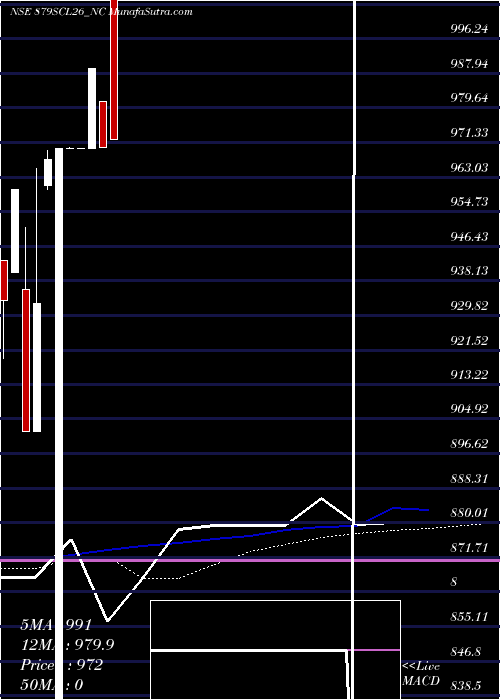
Task: Click the short blue line segment right of 880.01 level
Action: (397, 515)
